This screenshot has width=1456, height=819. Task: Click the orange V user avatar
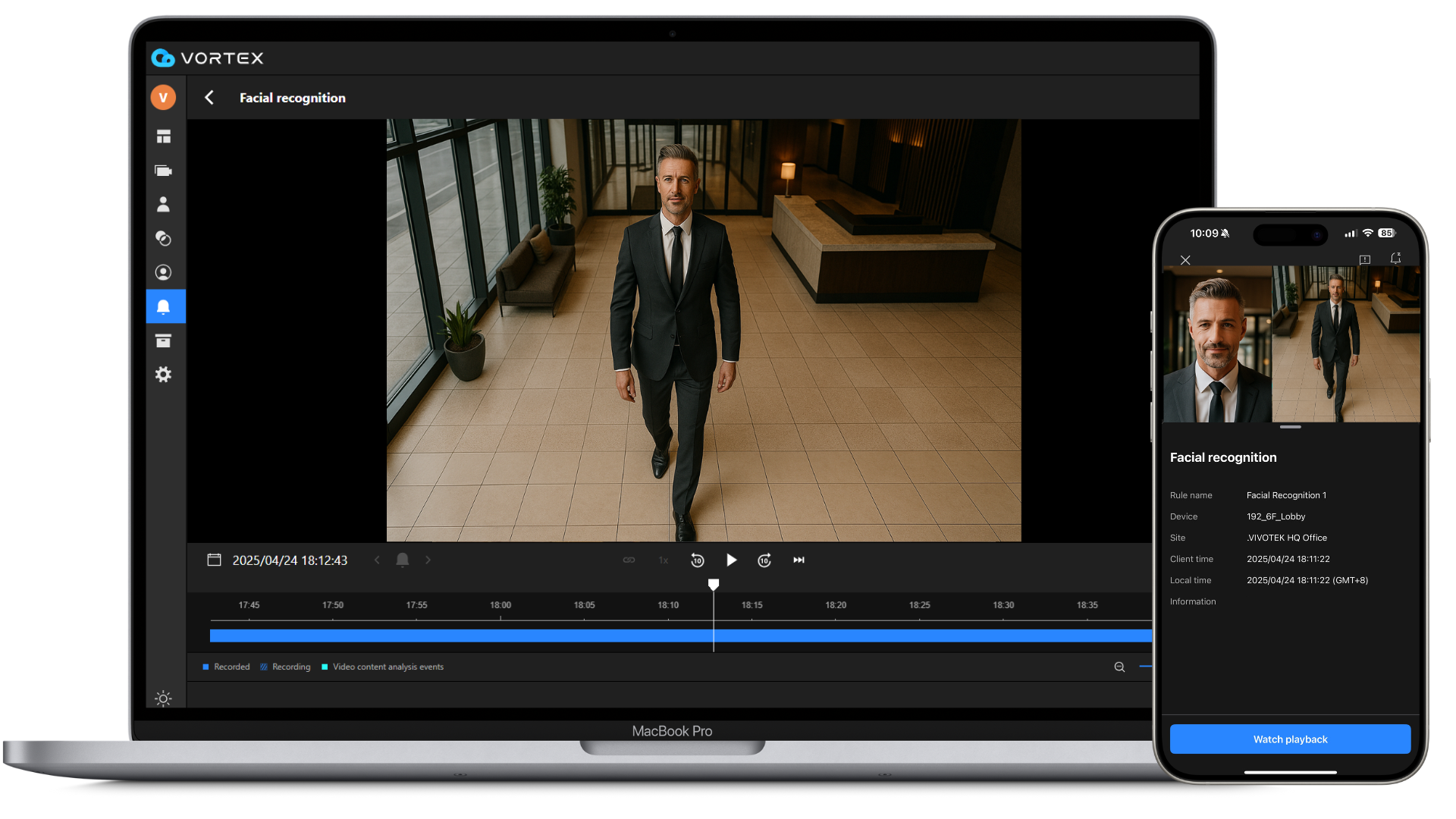[163, 98]
